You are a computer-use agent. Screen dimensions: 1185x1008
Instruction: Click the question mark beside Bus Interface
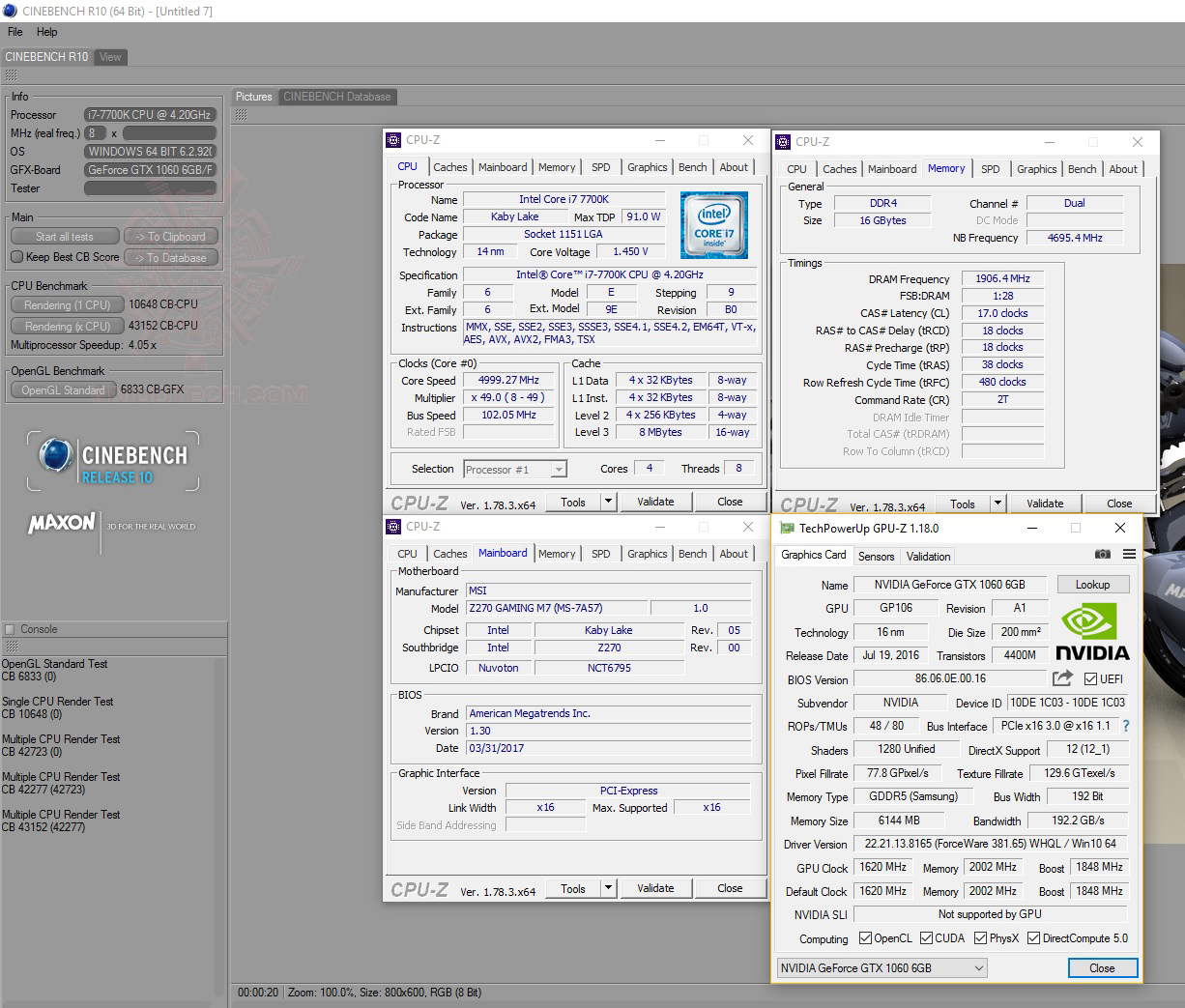pos(1127,725)
